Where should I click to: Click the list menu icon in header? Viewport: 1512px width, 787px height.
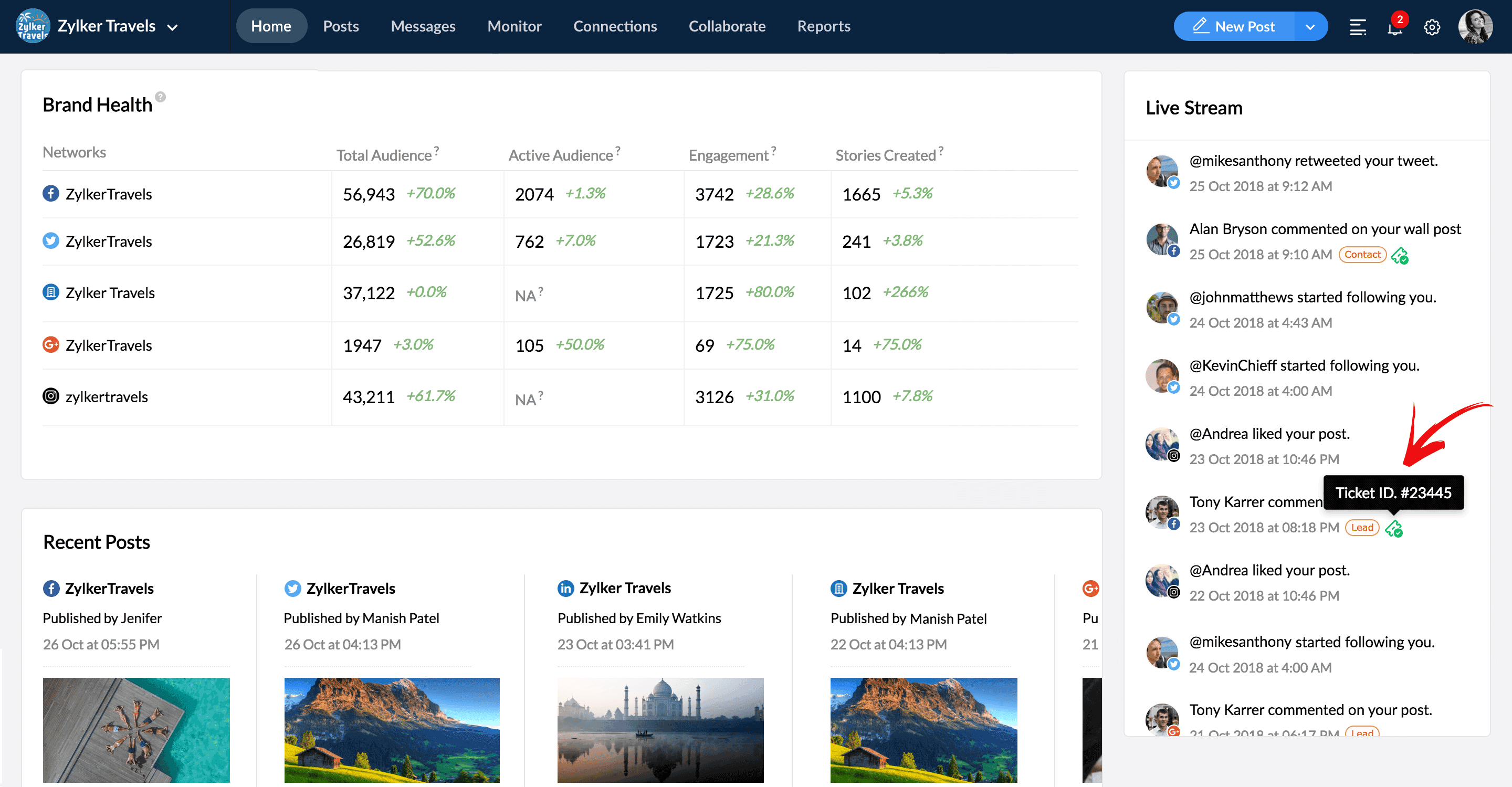pyautogui.click(x=1358, y=27)
